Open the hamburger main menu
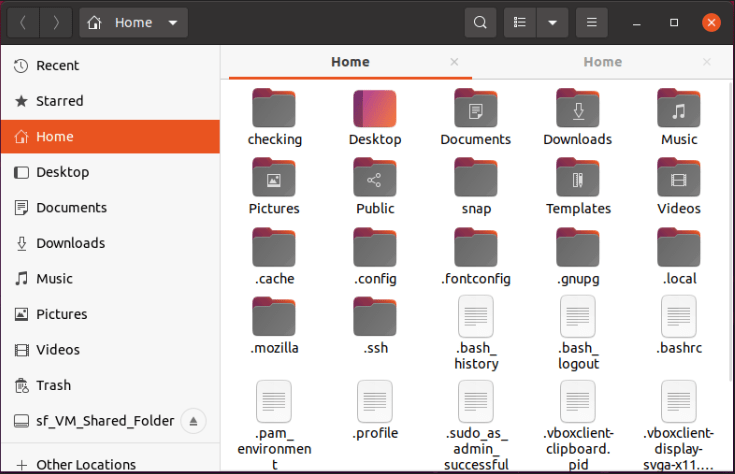Viewport: 735px width, 474px height. [592, 23]
